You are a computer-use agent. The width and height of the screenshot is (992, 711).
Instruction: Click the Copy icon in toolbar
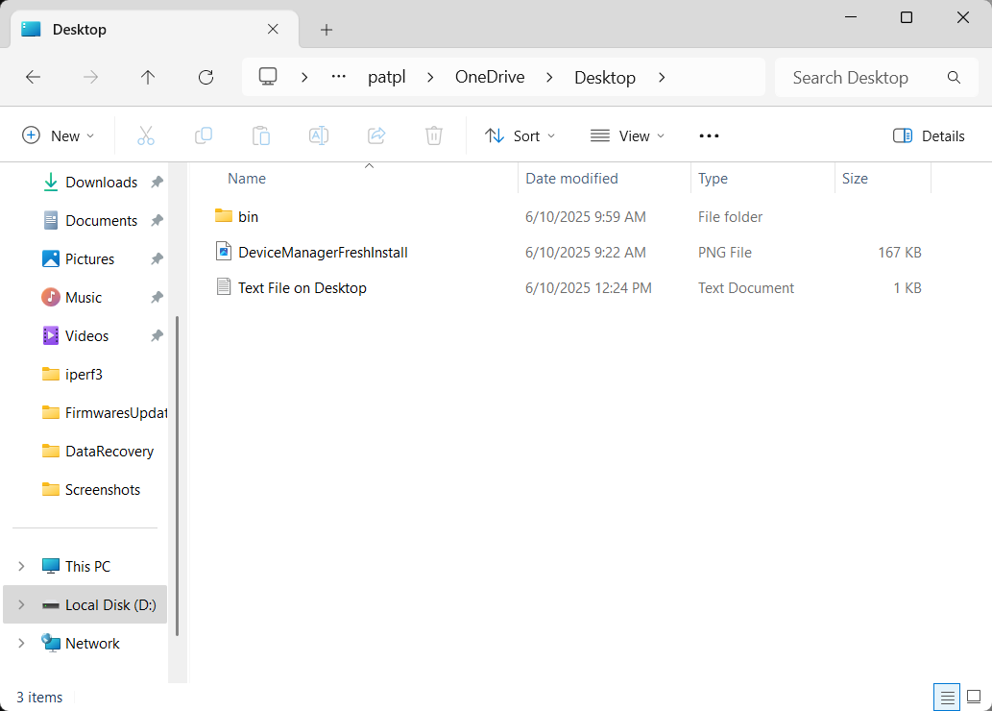[x=203, y=136]
